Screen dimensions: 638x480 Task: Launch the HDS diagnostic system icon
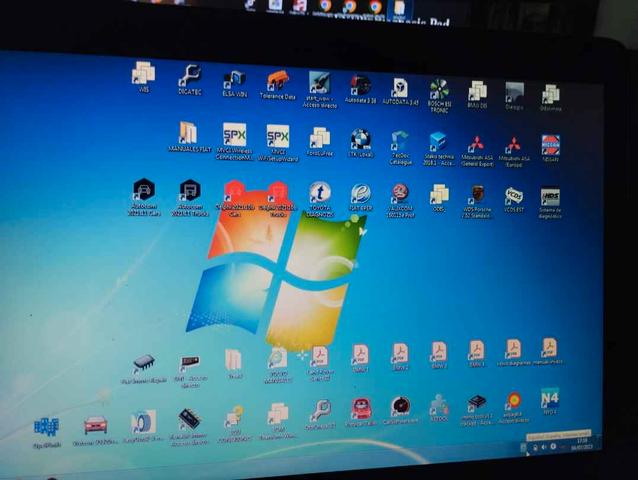tap(550, 198)
